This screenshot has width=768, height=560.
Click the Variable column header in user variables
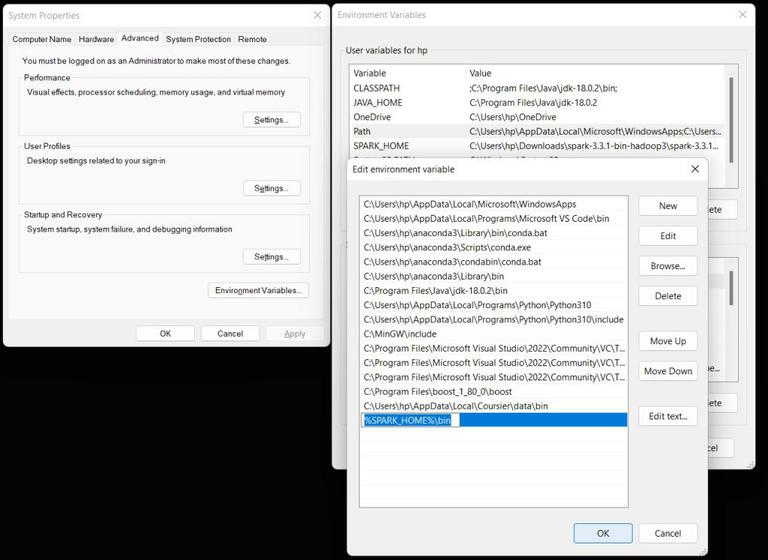408,73
